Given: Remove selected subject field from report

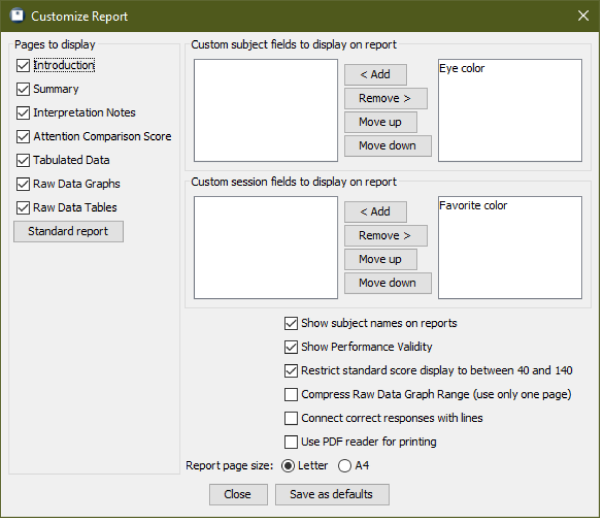Looking at the screenshot, I should point(386,98).
